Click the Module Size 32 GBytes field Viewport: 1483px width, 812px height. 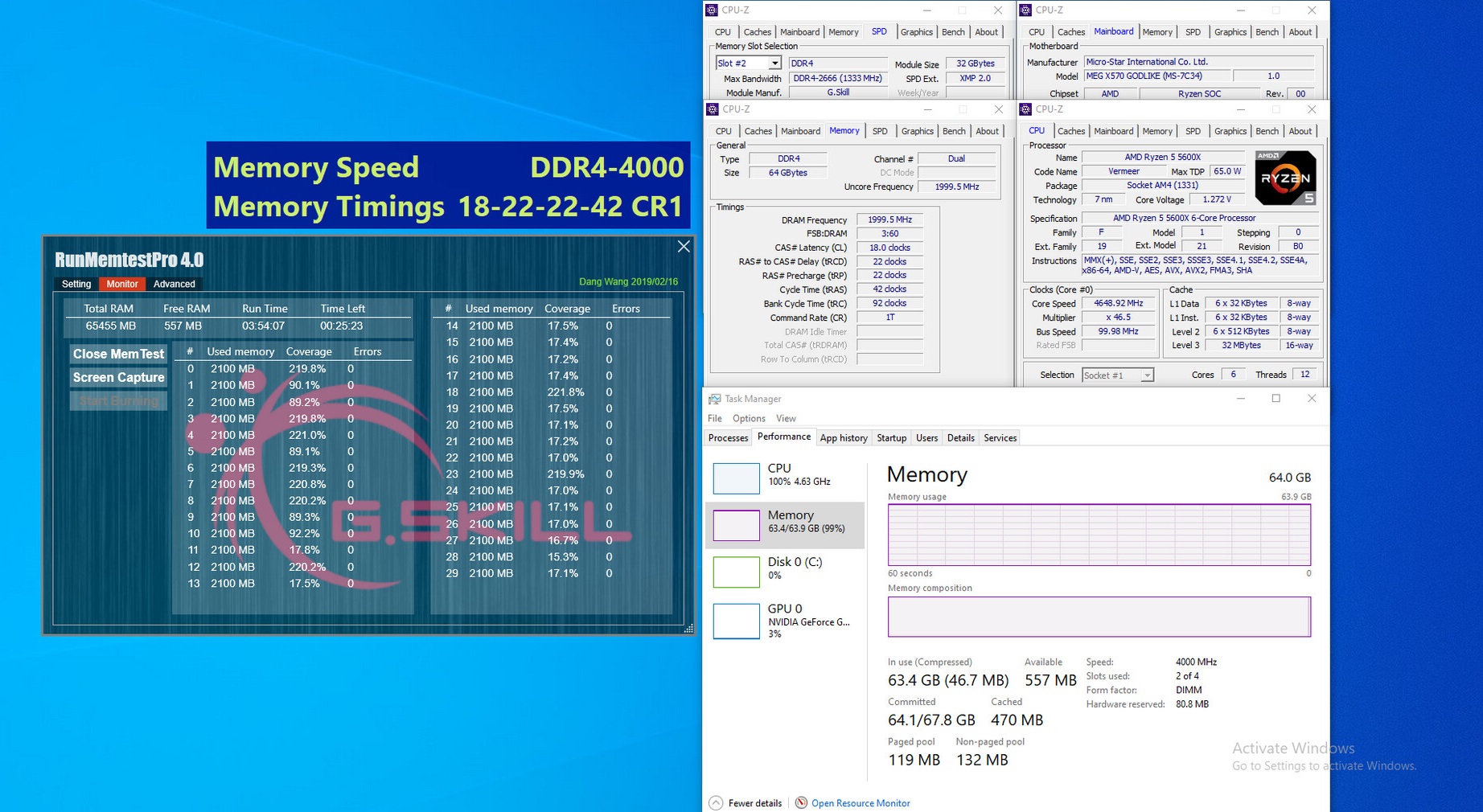click(975, 64)
